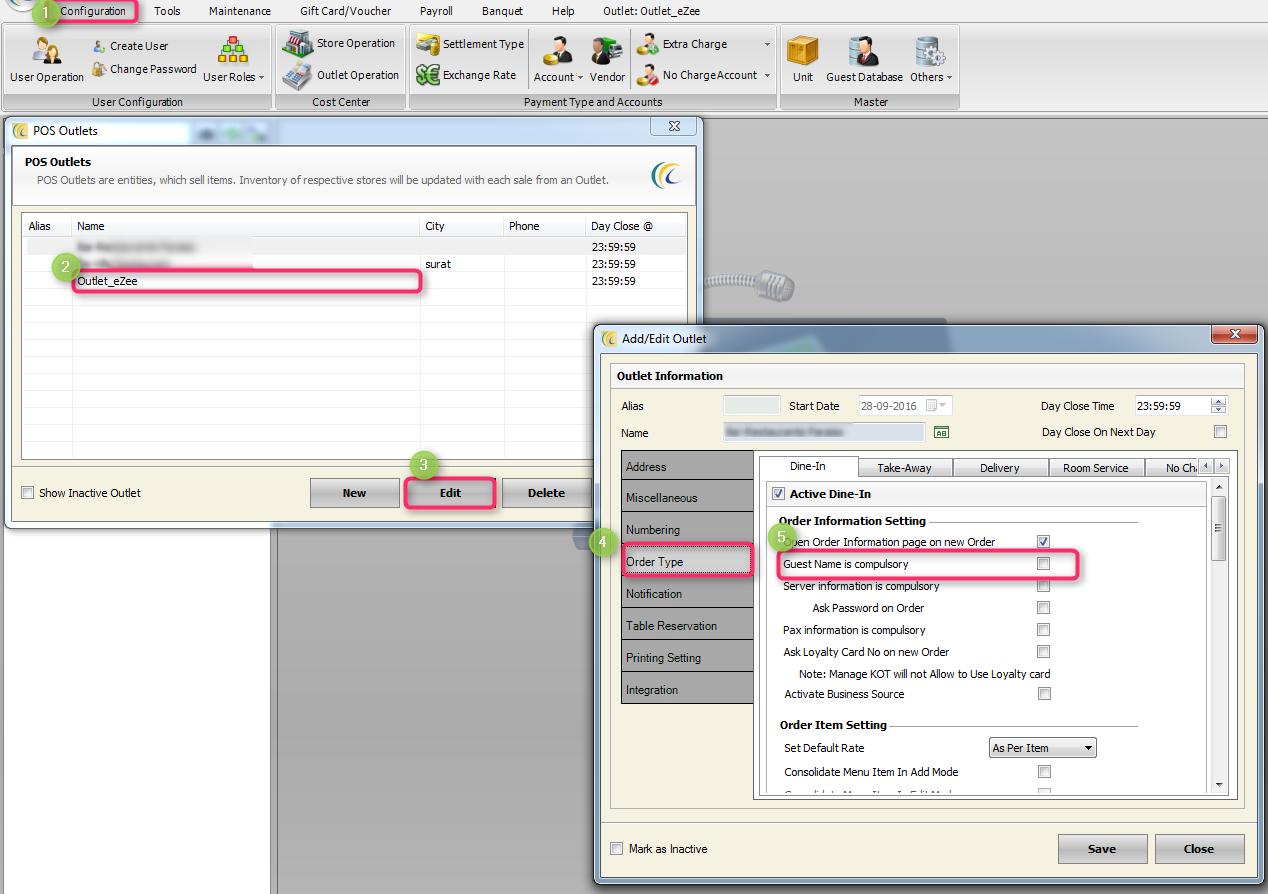The image size is (1268, 894).
Task: Check Mark as Inactive
Action: pos(617,849)
